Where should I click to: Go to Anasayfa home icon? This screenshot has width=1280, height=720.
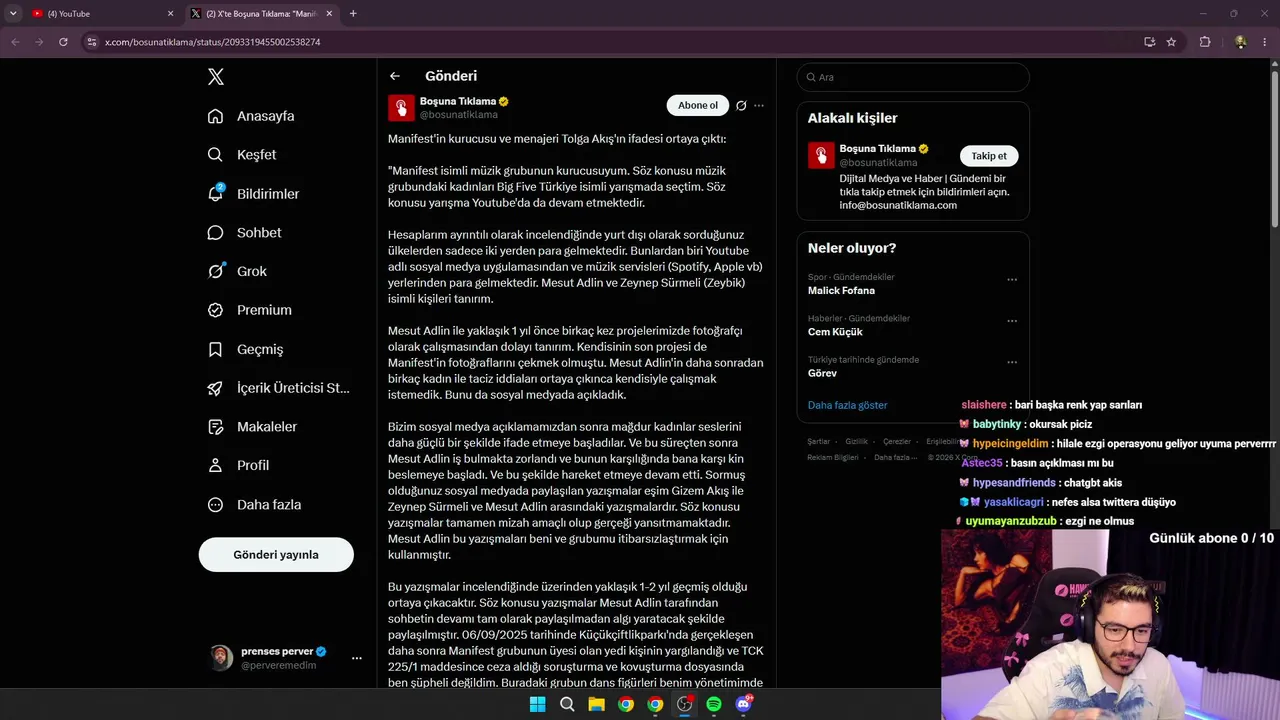(215, 116)
